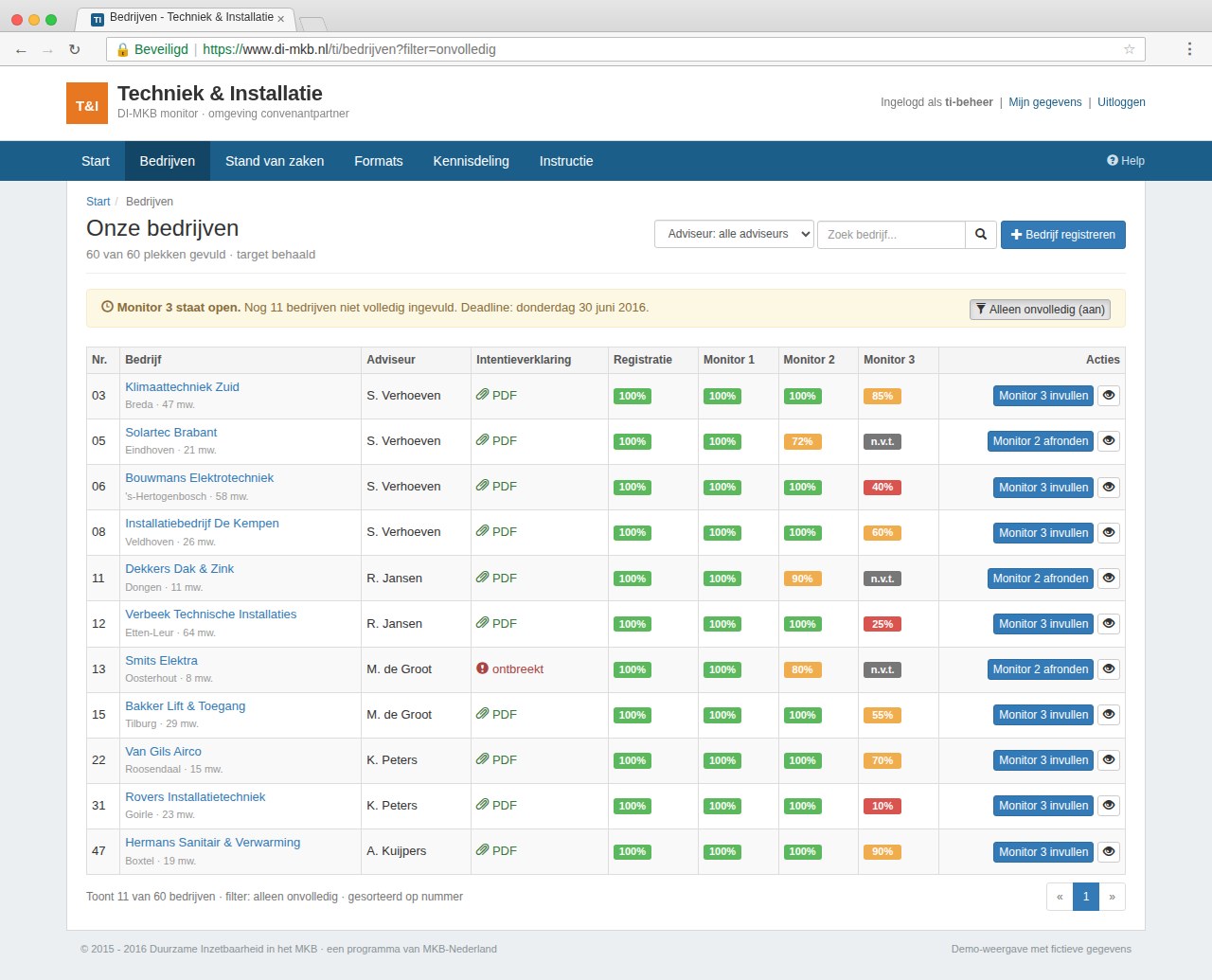Click the T&I orange logo
Screen dimensions: 1212x980
(87, 103)
